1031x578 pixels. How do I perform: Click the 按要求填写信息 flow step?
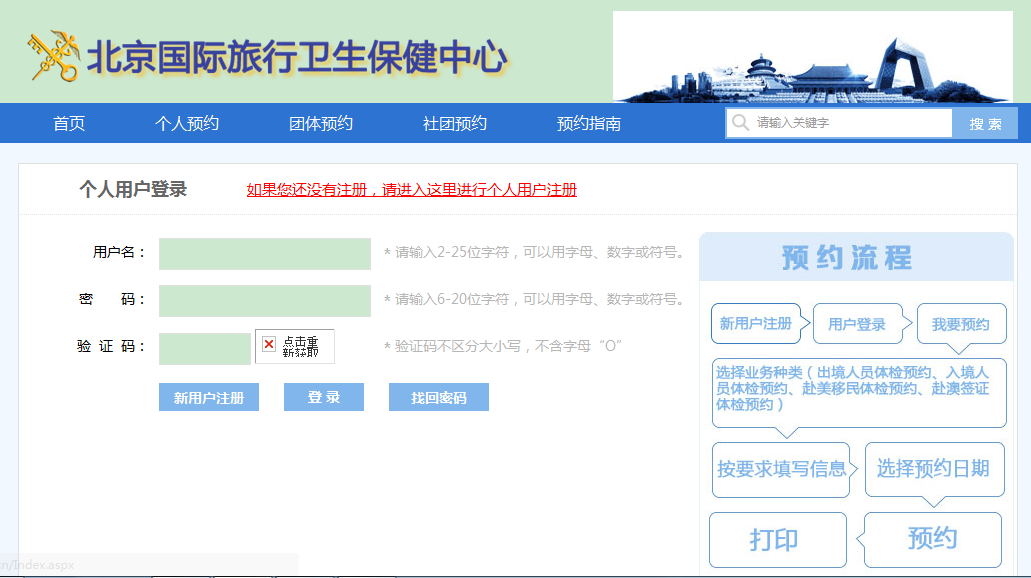coord(781,470)
